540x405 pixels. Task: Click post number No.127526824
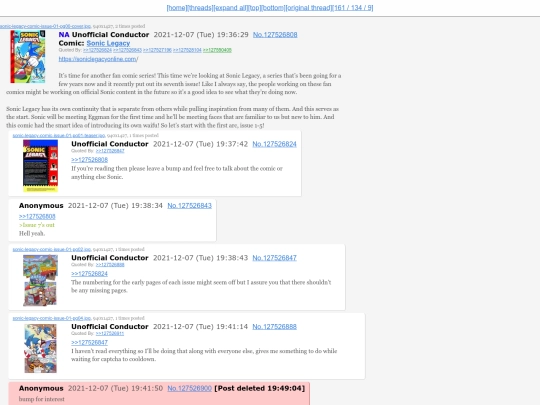point(274,144)
